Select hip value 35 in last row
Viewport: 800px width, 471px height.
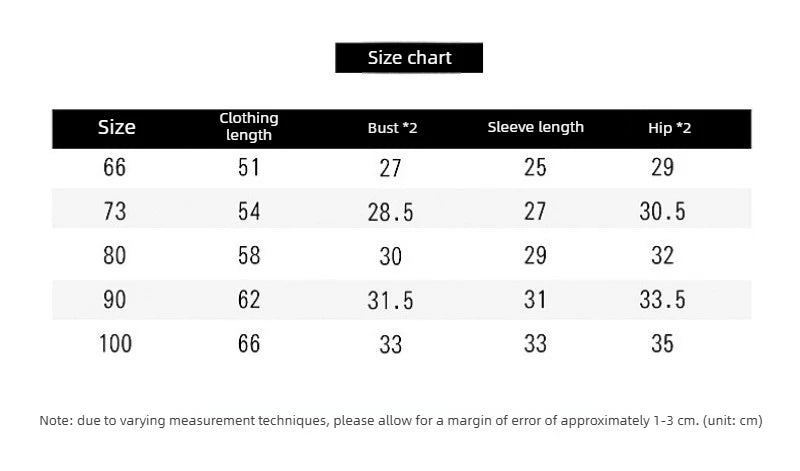click(x=662, y=343)
